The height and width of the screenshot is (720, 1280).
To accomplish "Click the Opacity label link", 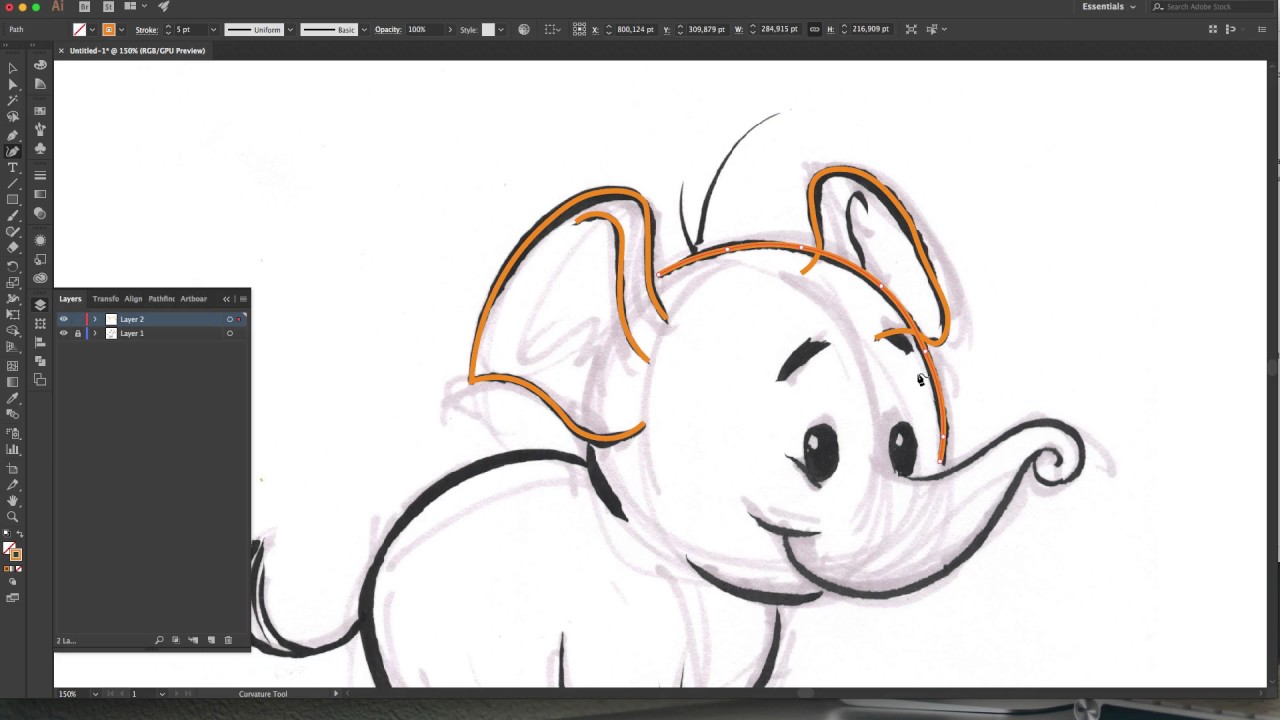I will pyautogui.click(x=388, y=29).
